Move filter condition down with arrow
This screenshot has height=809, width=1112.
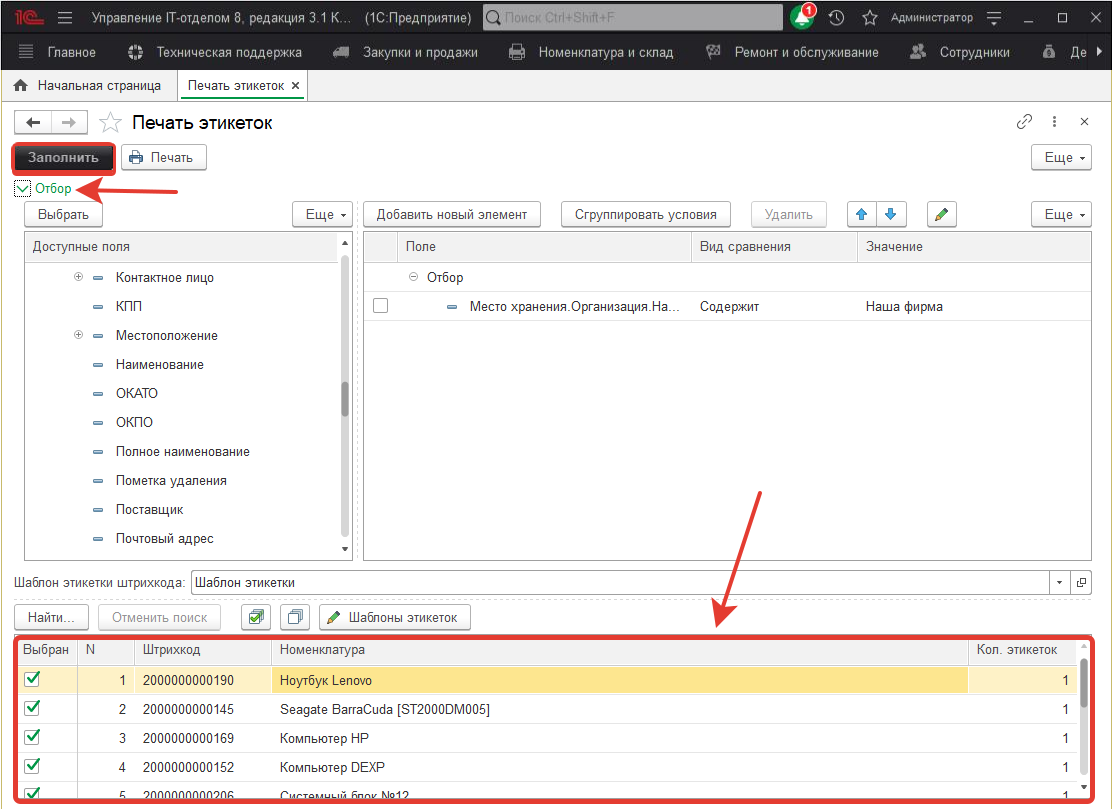[x=889, y=214]
